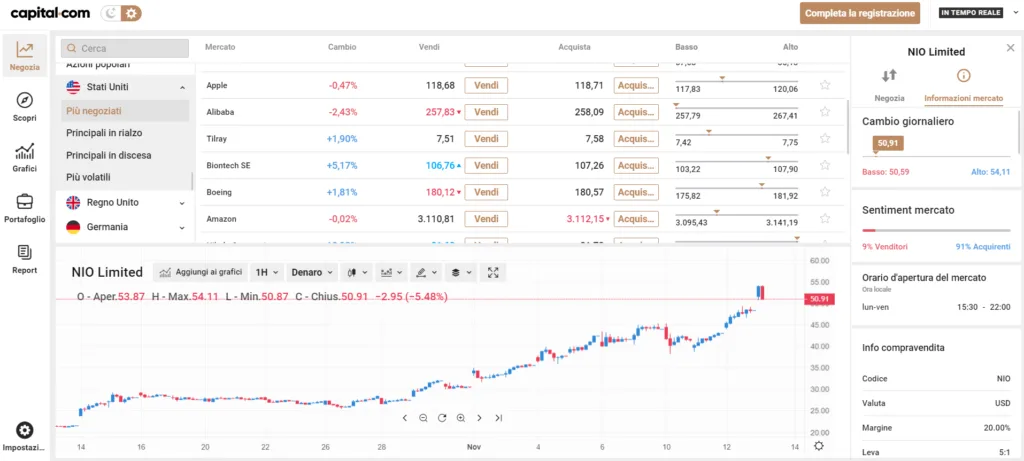The image size is (1024, 461).
Task: Switch to Informazioni mercato tab
Action: pos(963,85)
